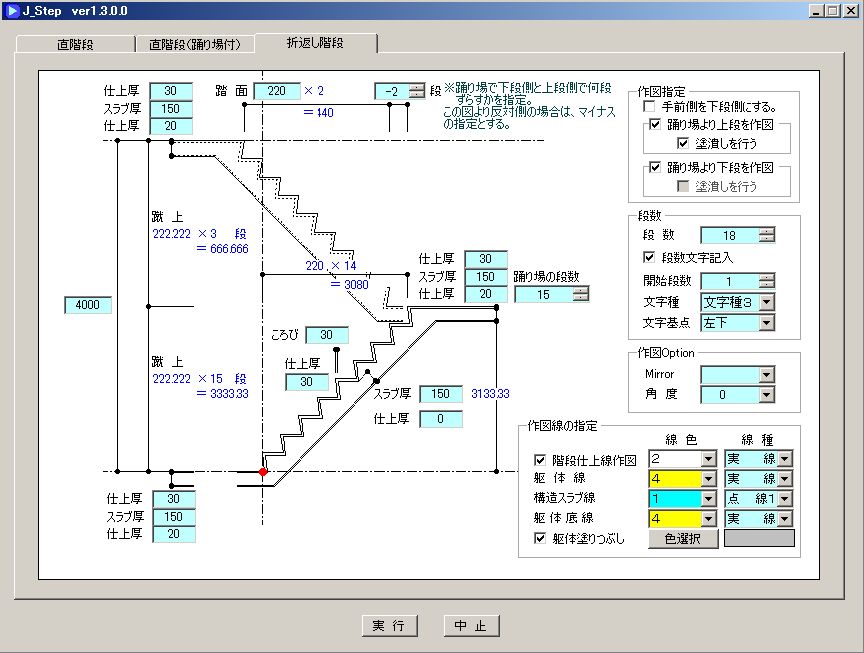
Task: Click the J_Step title bar app icon
Action: 11,10
